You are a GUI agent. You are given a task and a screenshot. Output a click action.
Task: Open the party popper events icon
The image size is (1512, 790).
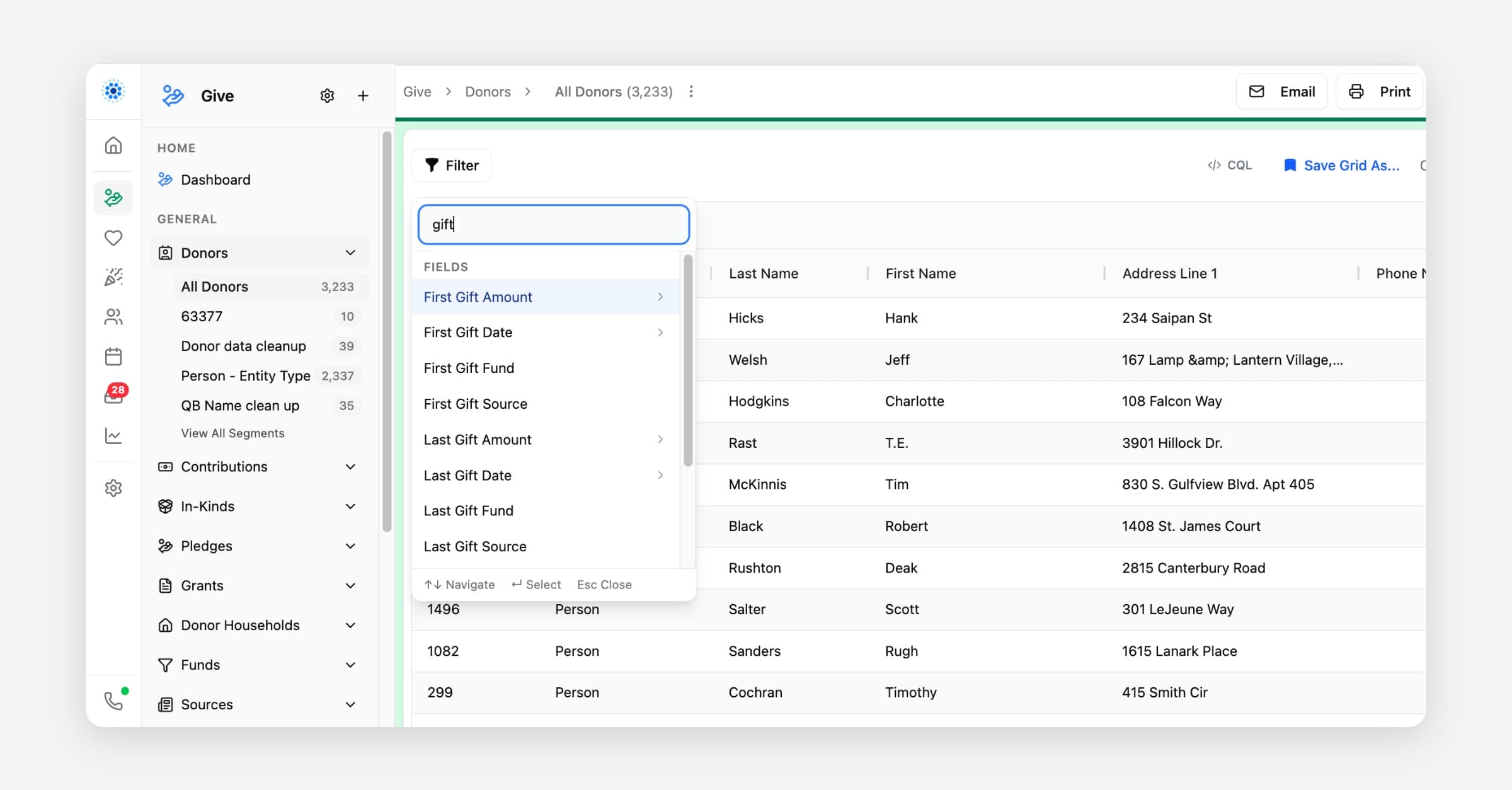coord(113,277)
